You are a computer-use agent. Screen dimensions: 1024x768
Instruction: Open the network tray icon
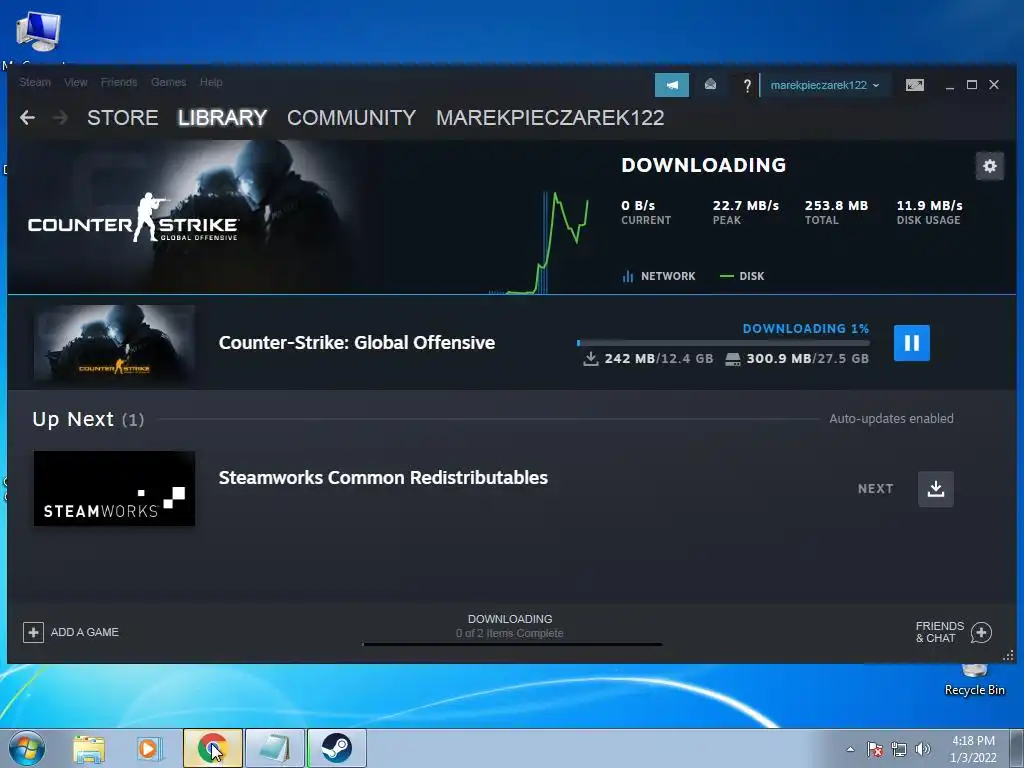coord(899,749)
